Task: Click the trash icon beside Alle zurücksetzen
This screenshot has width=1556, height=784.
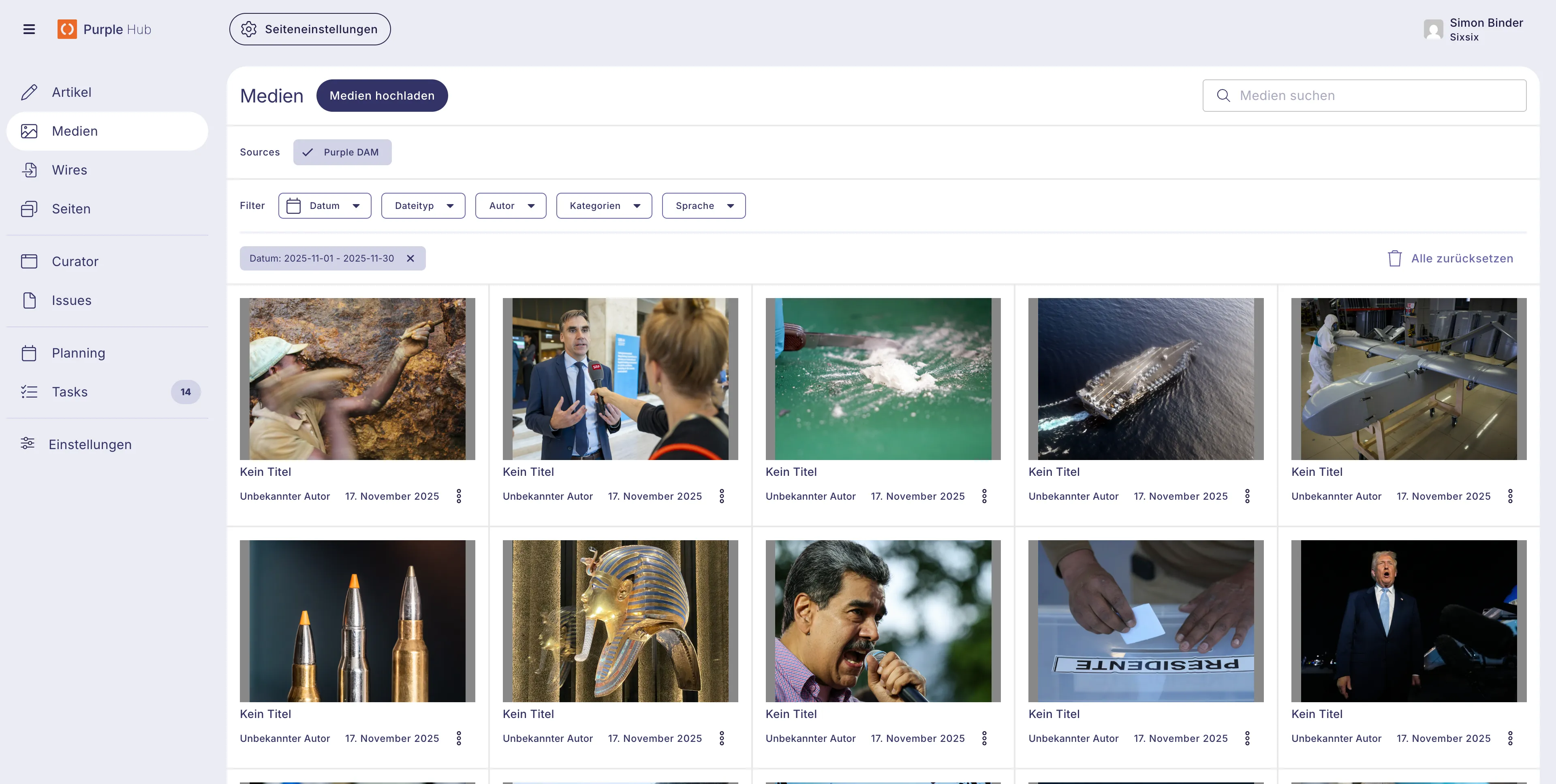Action: (1395, 258)
